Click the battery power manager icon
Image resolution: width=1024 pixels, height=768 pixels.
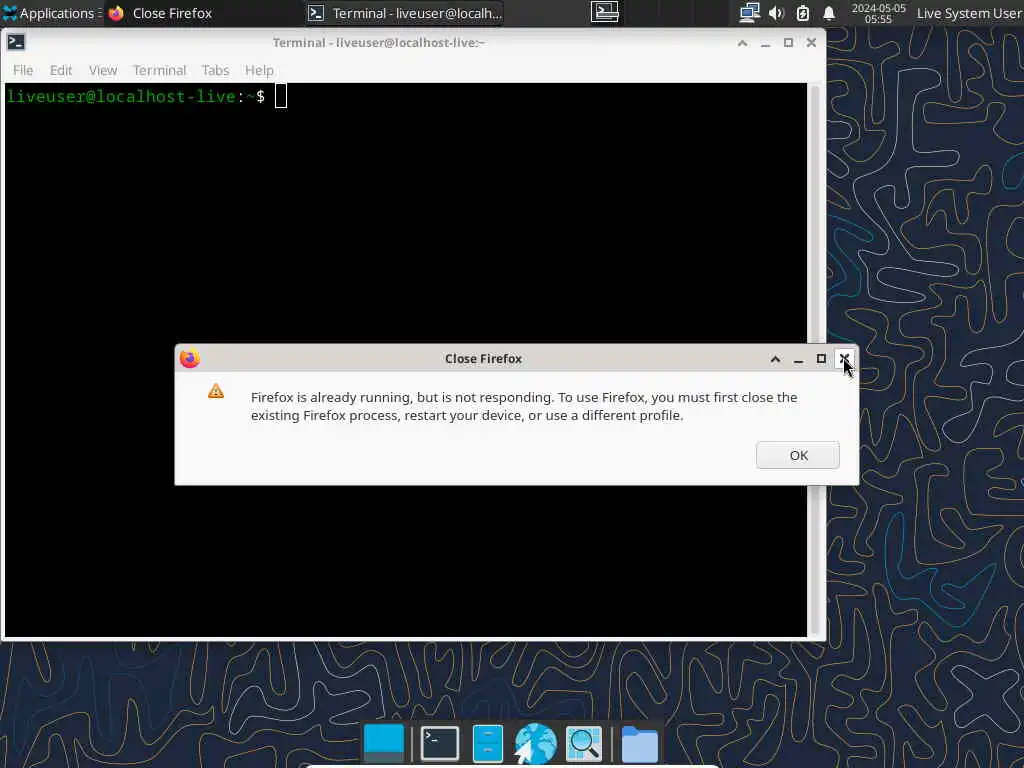803,13
